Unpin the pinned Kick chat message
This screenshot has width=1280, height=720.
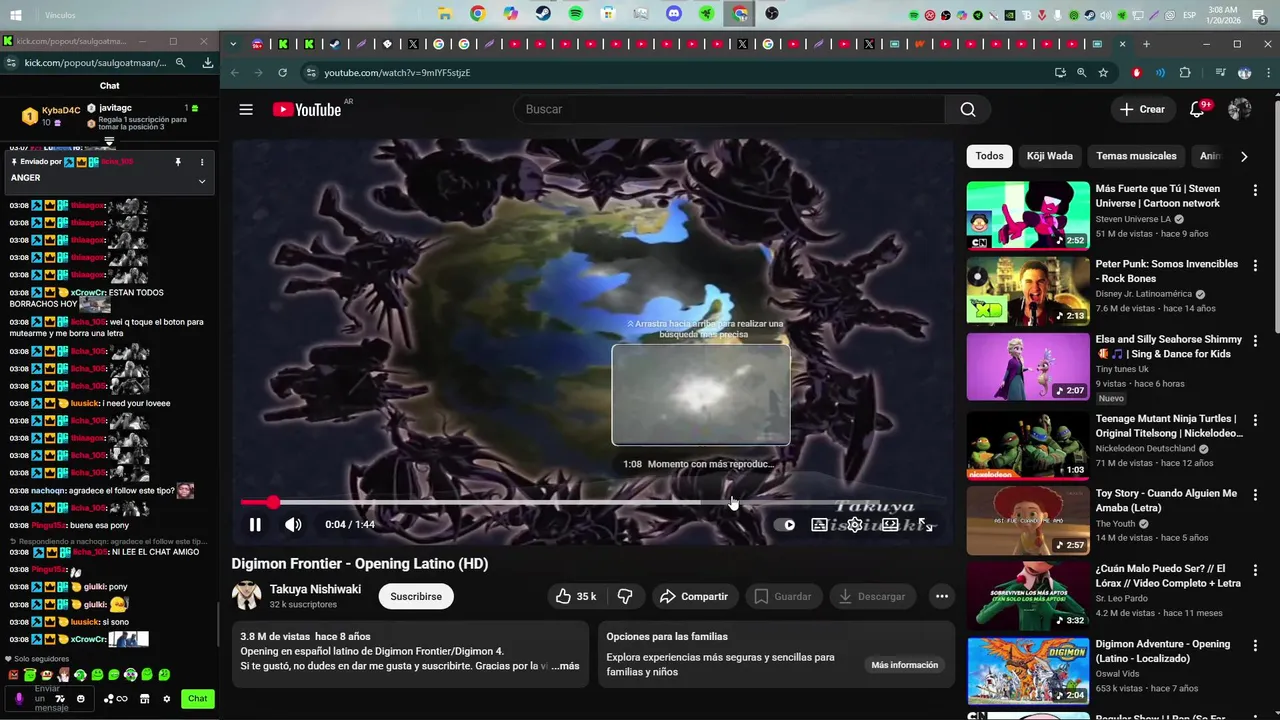coord(178,162)
